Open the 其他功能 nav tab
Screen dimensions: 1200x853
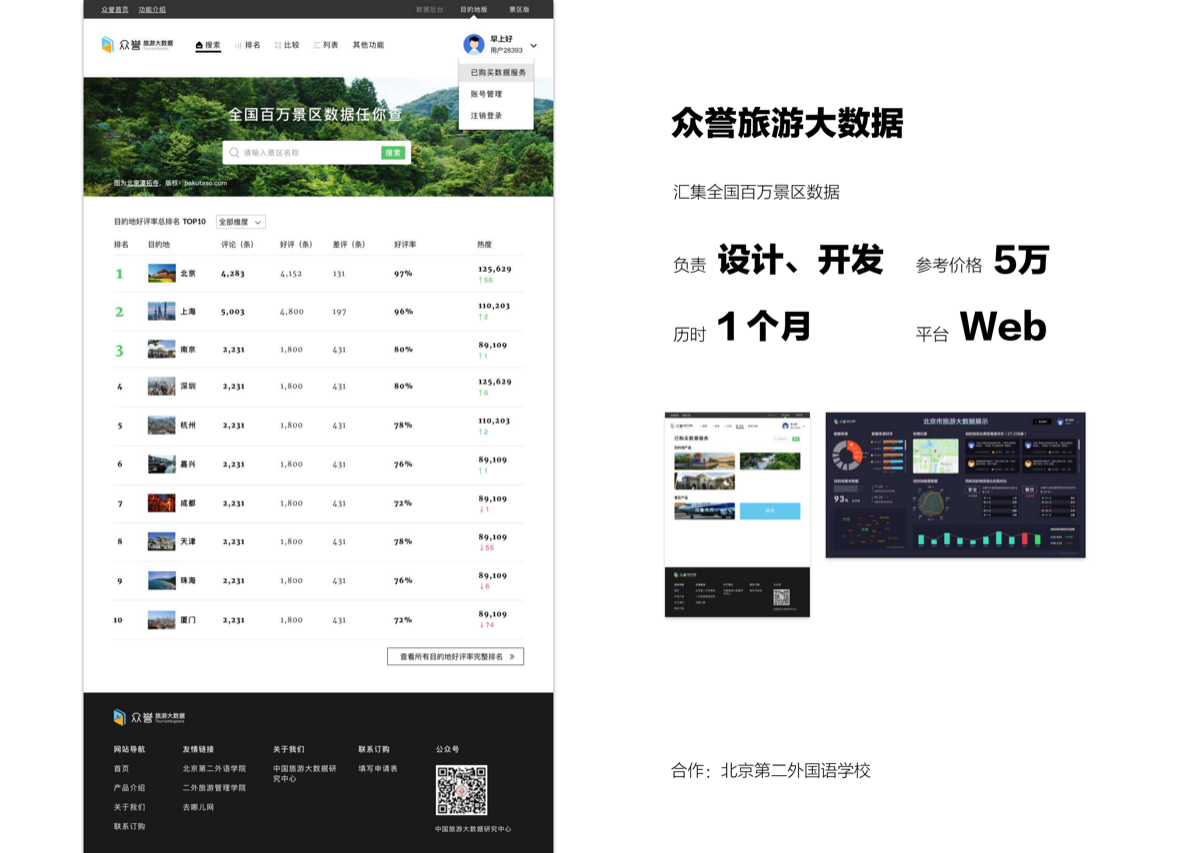pyautogui.click(x=368, y=45)
